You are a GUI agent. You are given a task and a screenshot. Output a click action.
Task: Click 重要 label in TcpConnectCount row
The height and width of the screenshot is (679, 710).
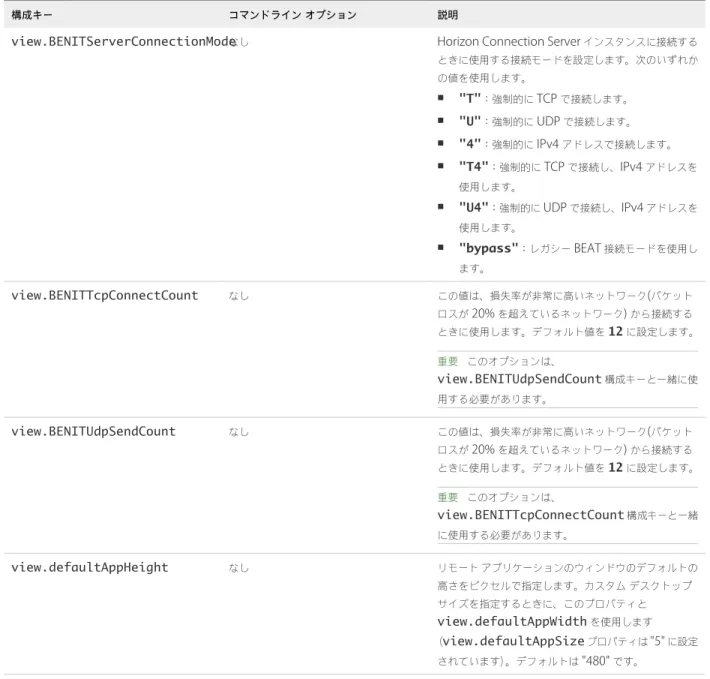[448, 361]
